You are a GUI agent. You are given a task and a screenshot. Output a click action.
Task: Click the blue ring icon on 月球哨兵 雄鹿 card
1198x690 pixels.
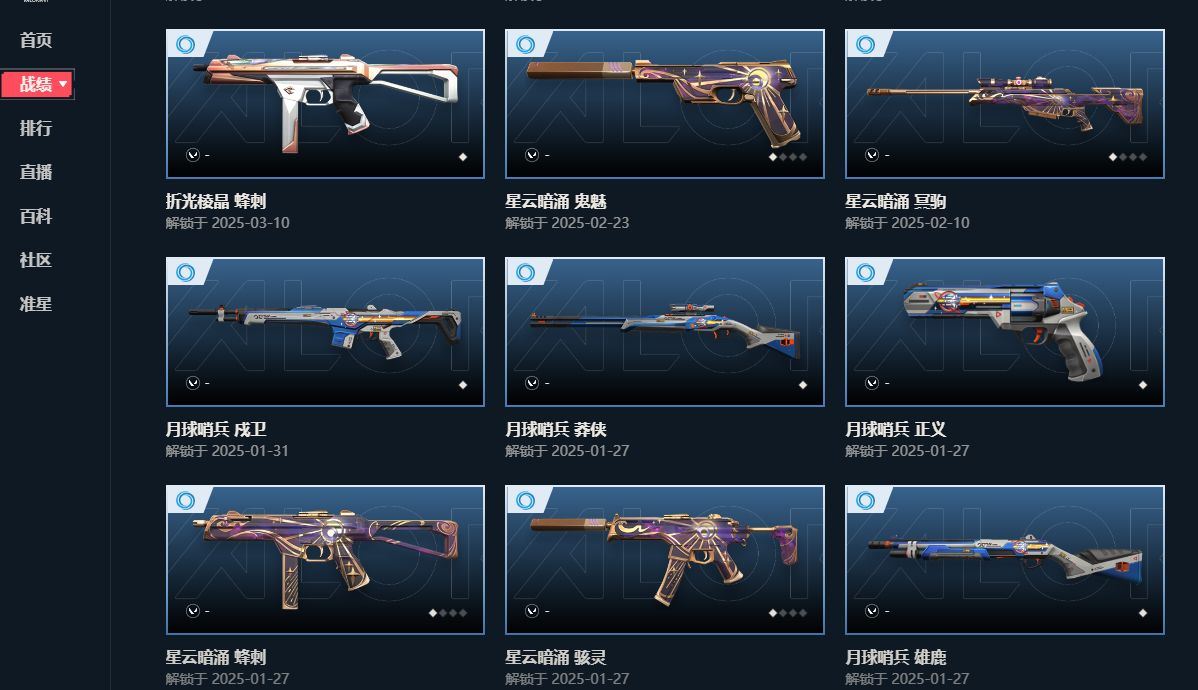pyautogui.click(x=866, y=500)
